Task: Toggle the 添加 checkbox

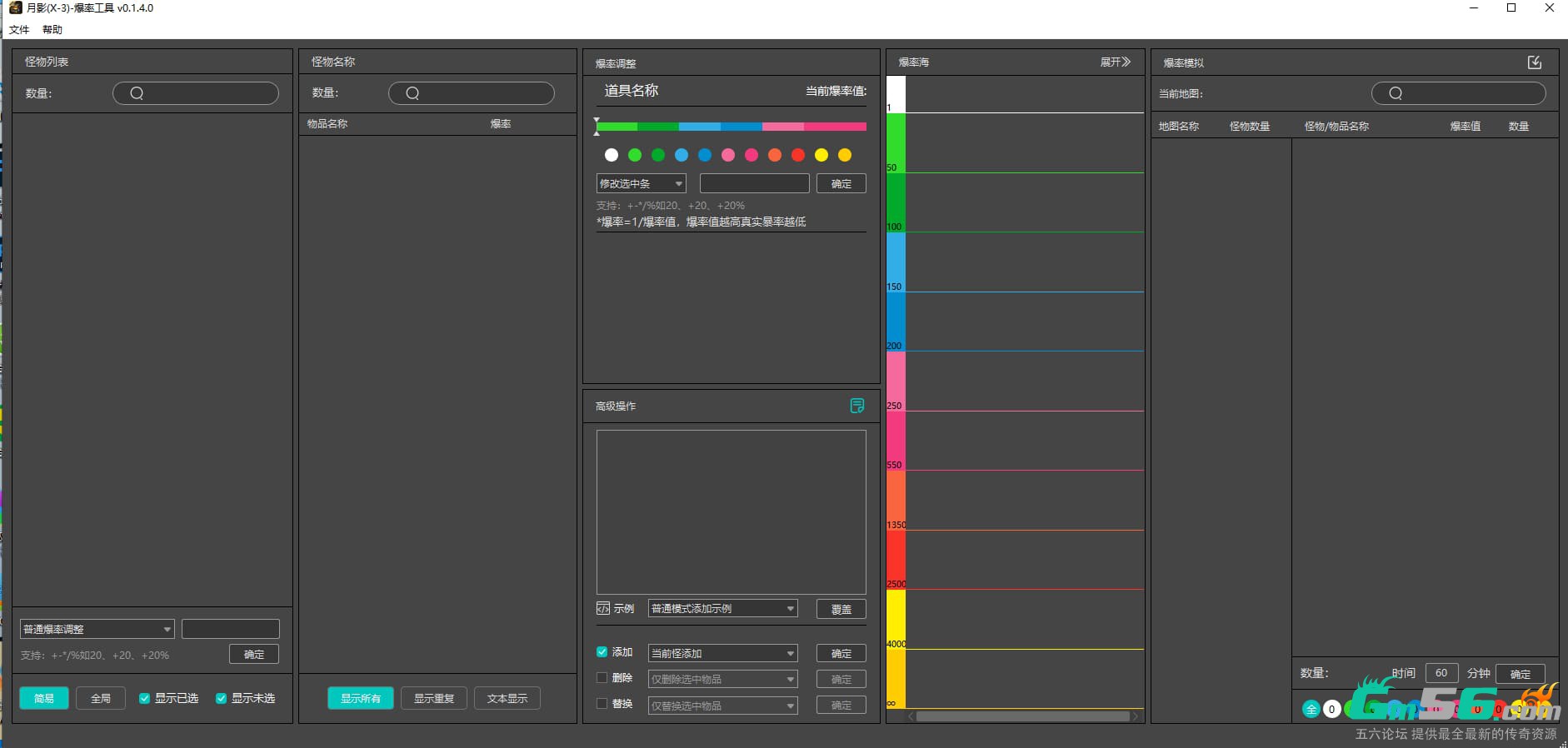Action: 602,652
